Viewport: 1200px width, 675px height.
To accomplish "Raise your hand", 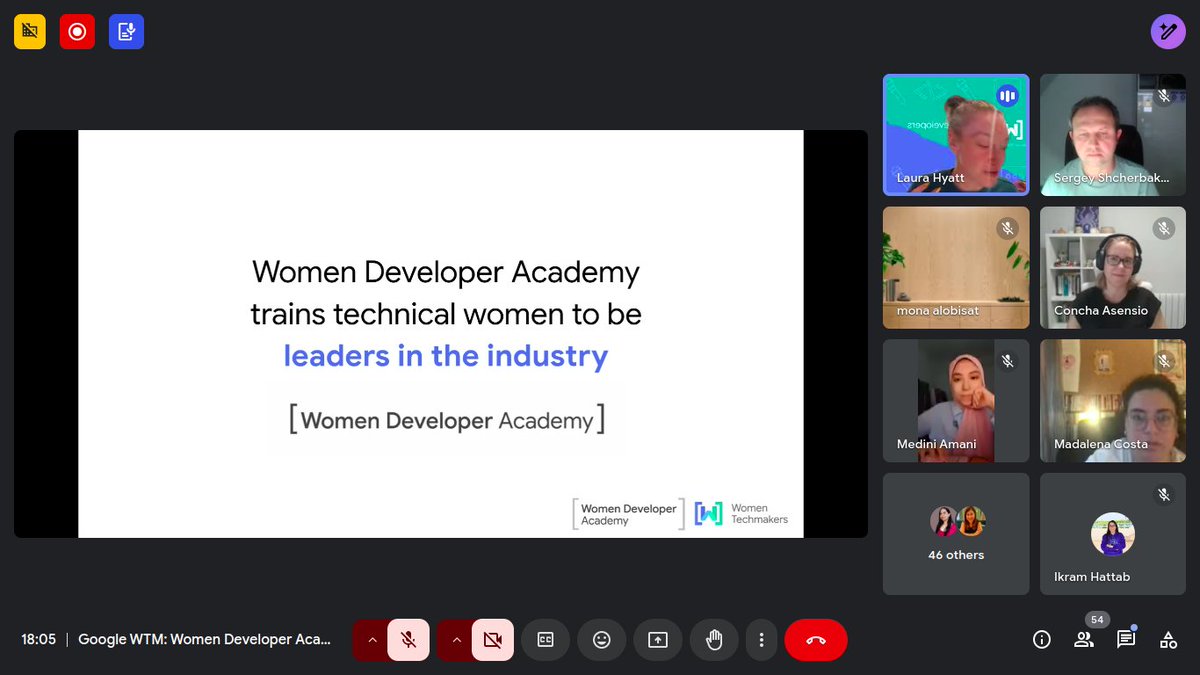I will coord(714,640).
